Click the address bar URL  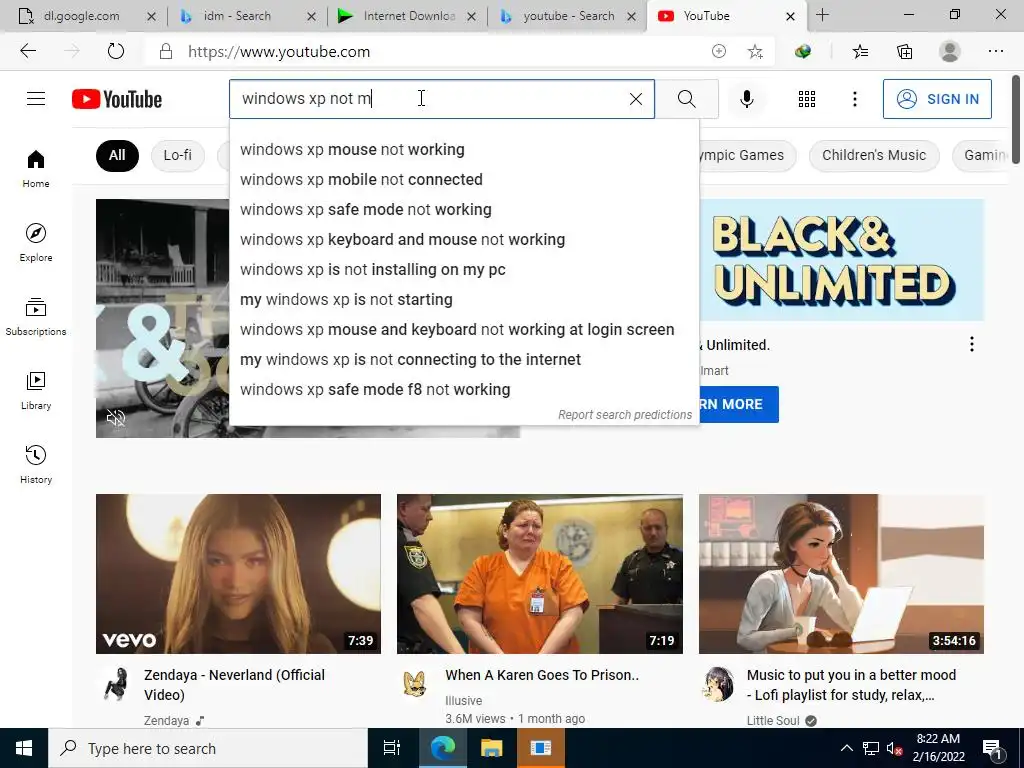point(279,52)
